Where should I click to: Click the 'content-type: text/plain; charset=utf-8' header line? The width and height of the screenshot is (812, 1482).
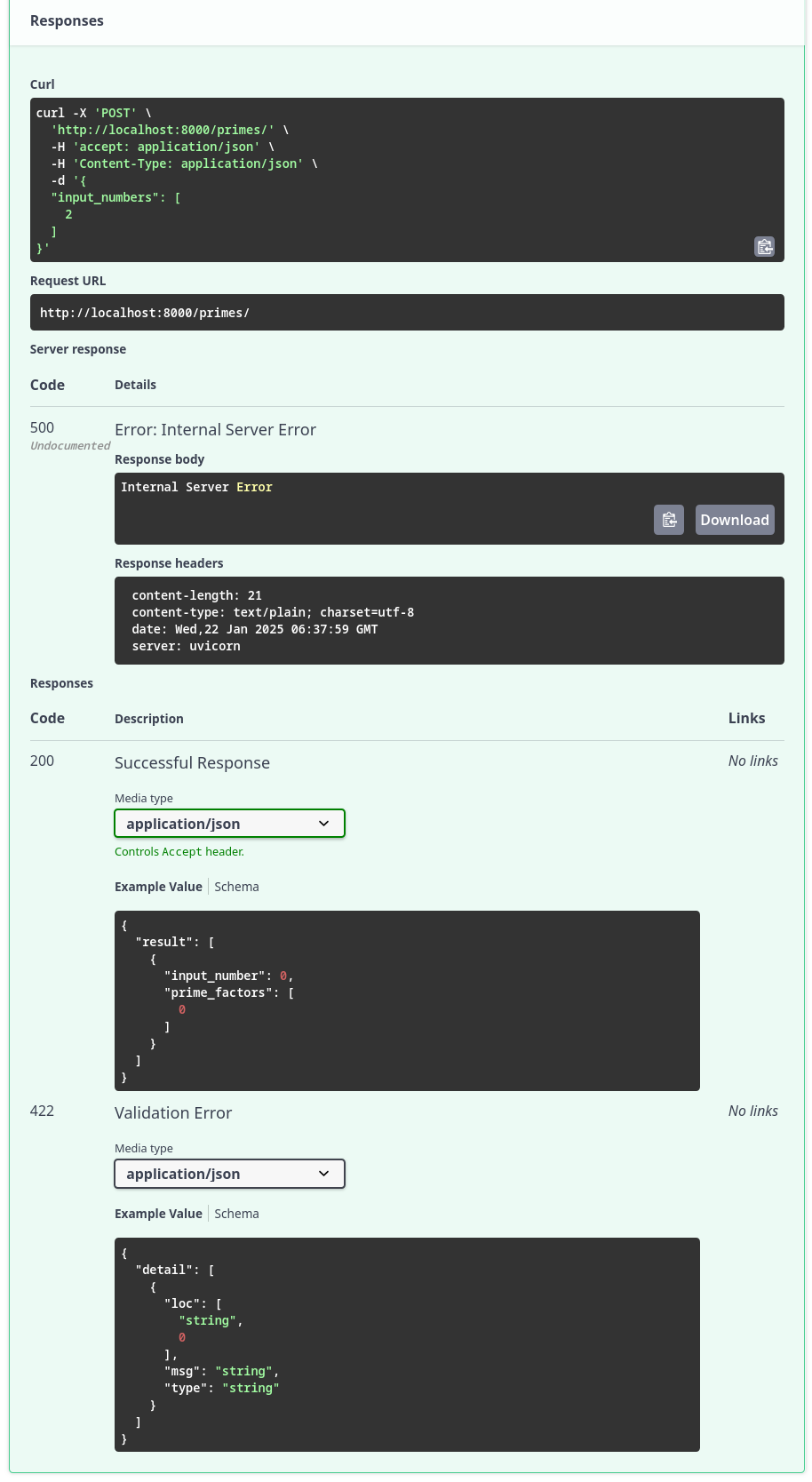(273, 612)
